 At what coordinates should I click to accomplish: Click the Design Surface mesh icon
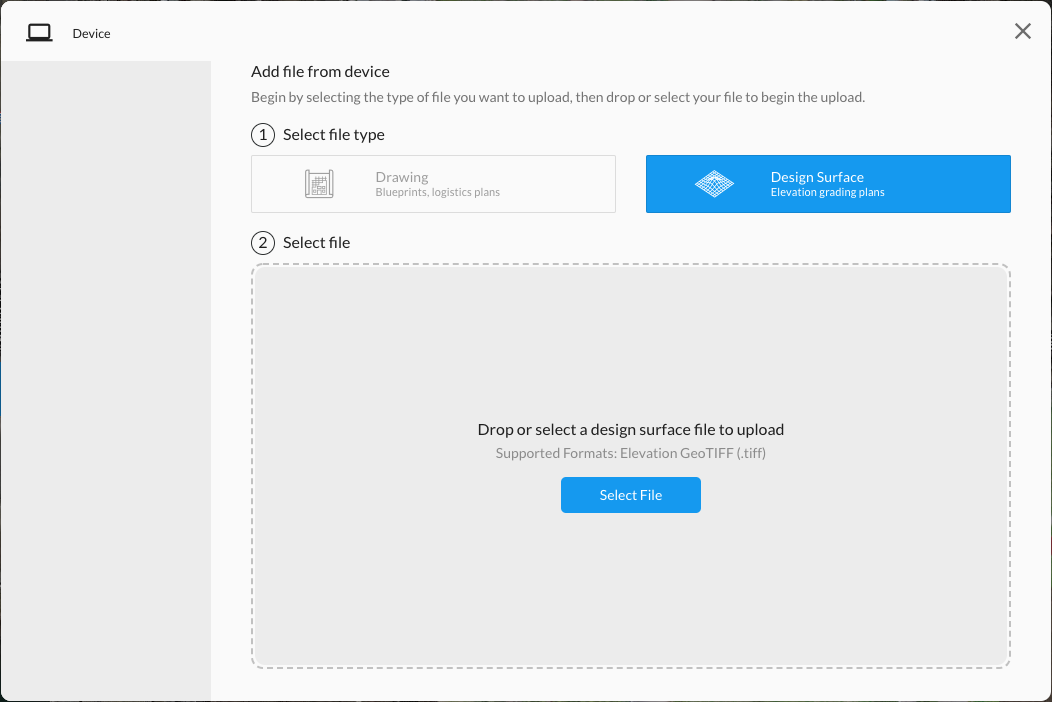[x=715, y=184]
